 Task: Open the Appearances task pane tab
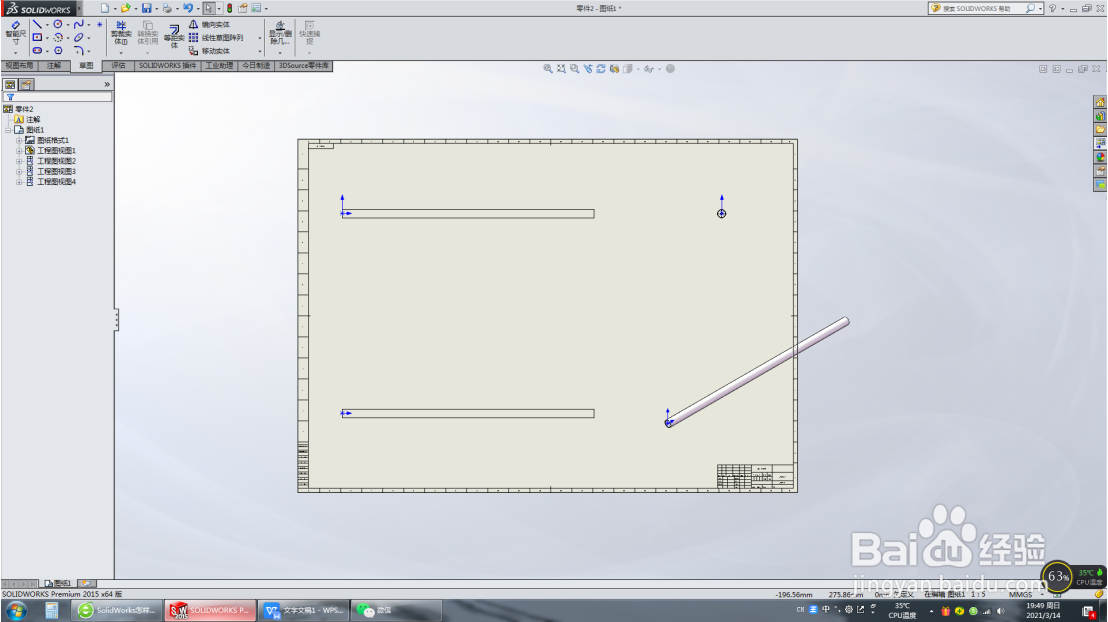click(x=1100, y=157)
